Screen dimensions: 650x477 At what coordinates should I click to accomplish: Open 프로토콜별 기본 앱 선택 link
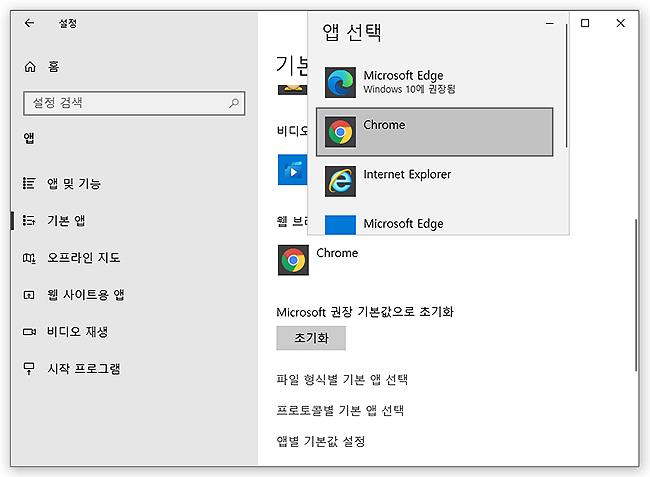click(340, 410)
